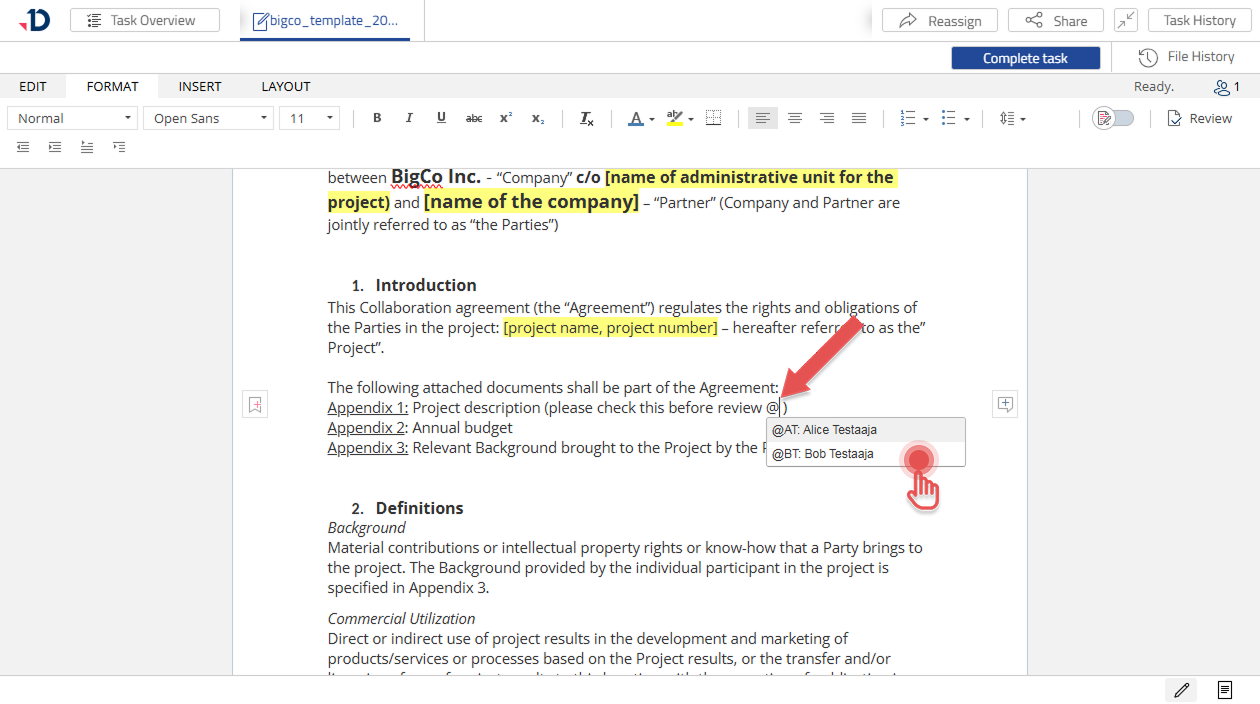The image size is (1260, 704).
Task: Open the Normal paragraph style dropdown
Action: pyautogui.click(x=73, y=118)
